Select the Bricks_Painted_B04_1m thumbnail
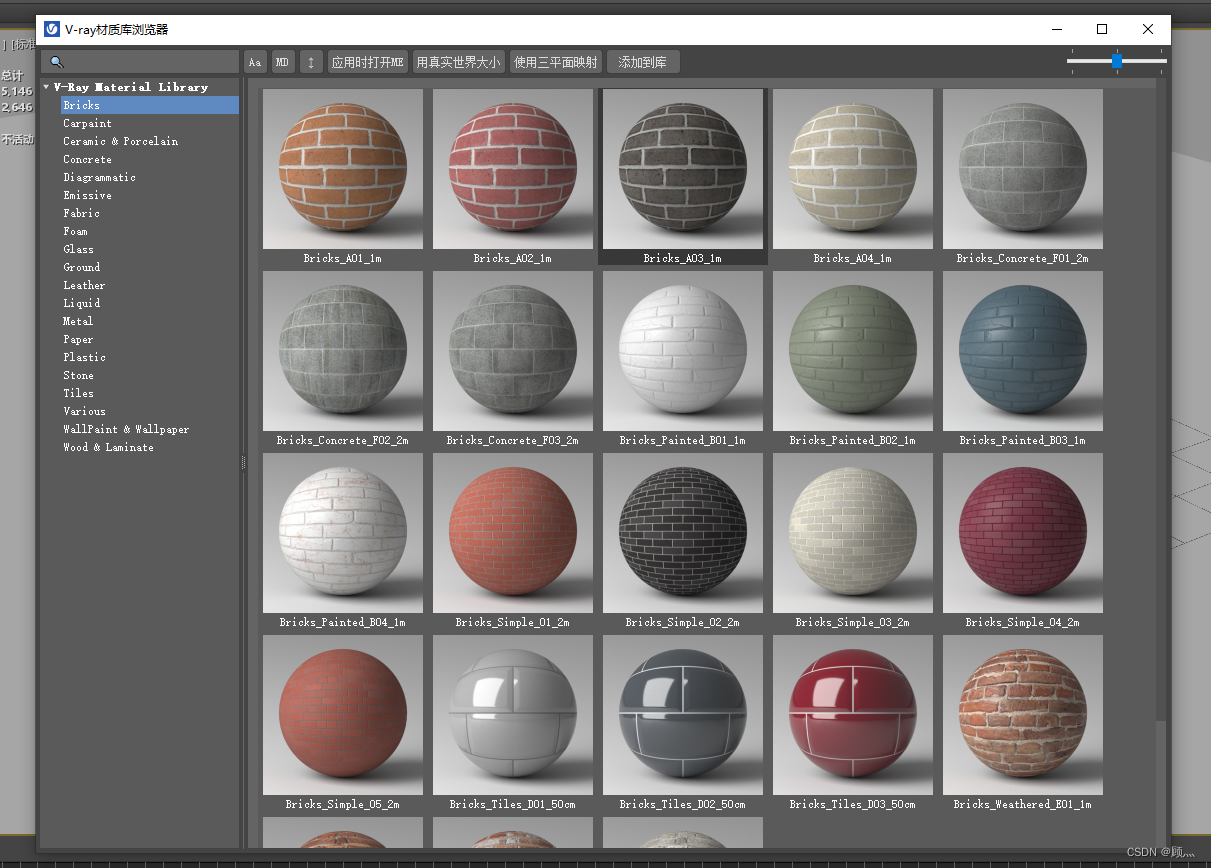This screenshot has width=1211, height=868. (343, 533)
